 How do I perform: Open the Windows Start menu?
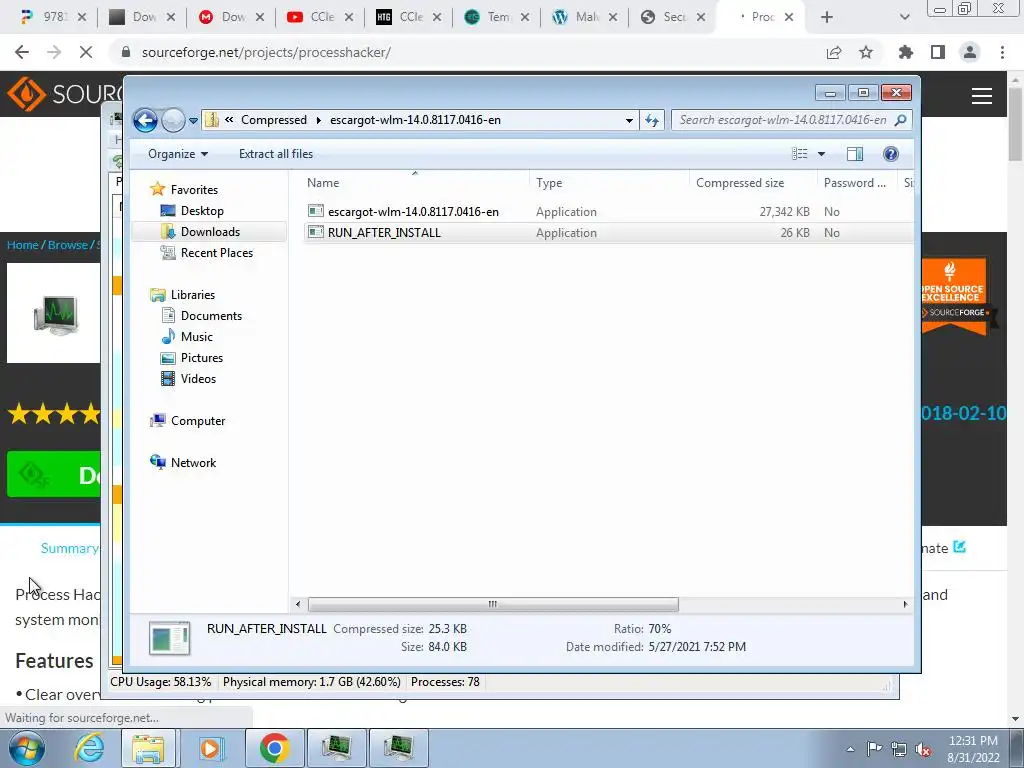point(27,748)
